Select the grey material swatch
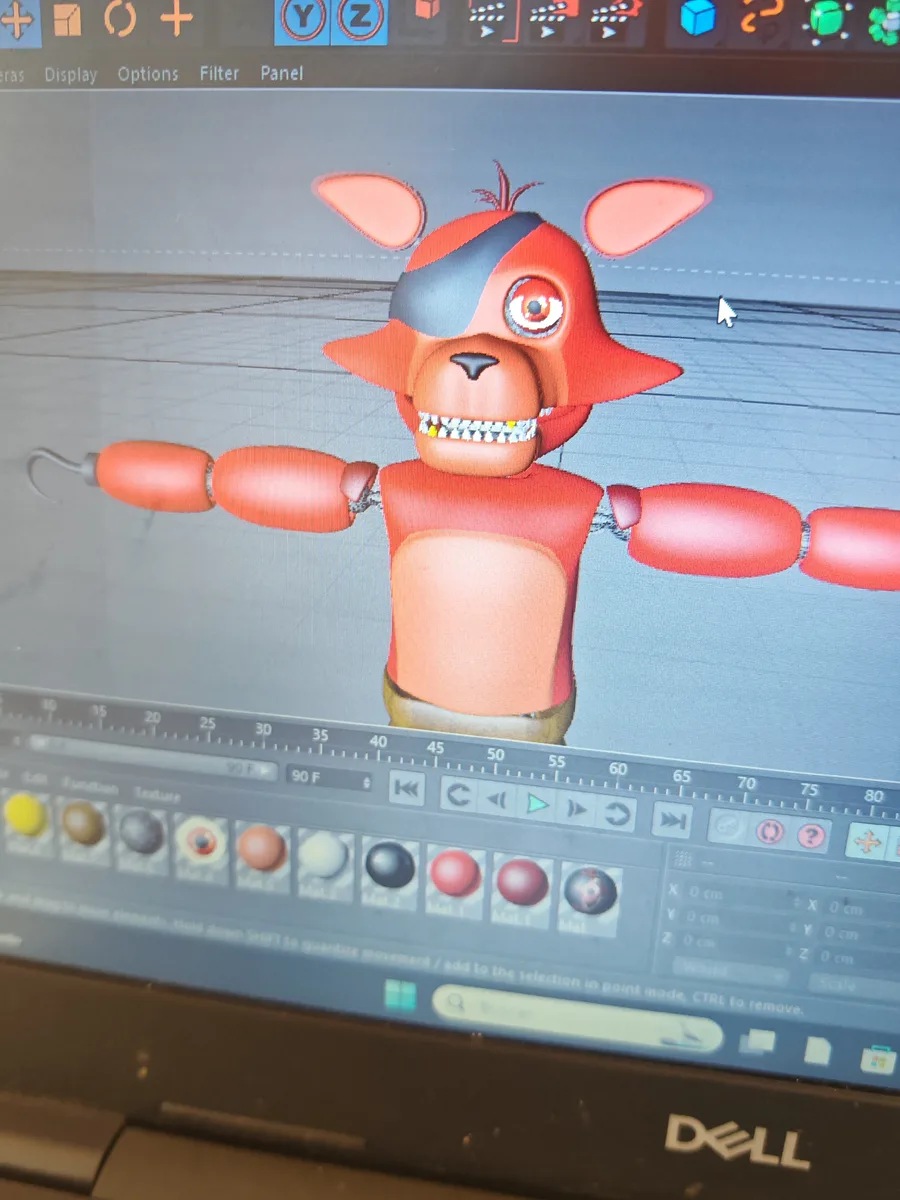The width and height of the screenshot is (900, 1200). [x=141, y=832]
